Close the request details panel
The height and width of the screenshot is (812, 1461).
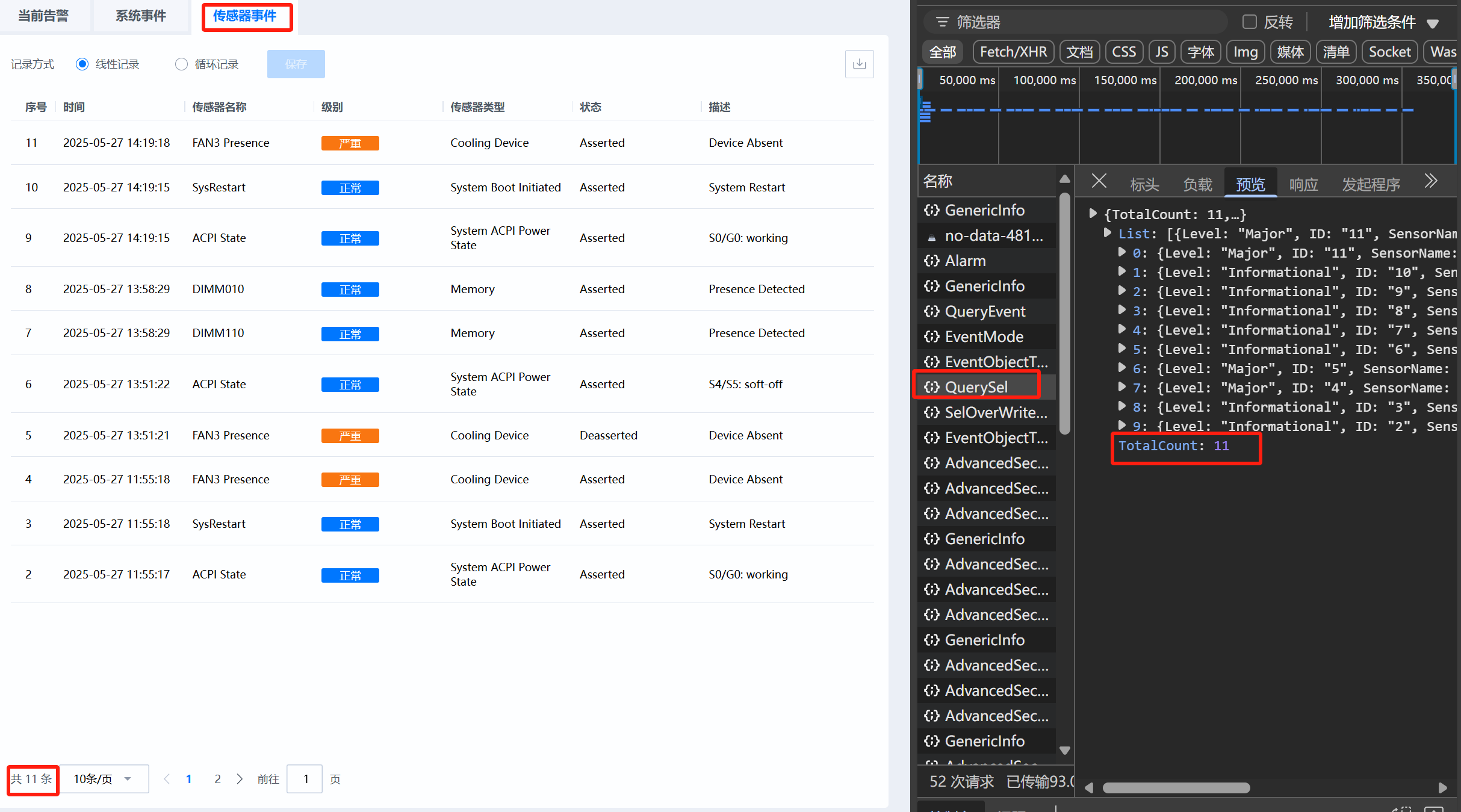coord(1099,181)
